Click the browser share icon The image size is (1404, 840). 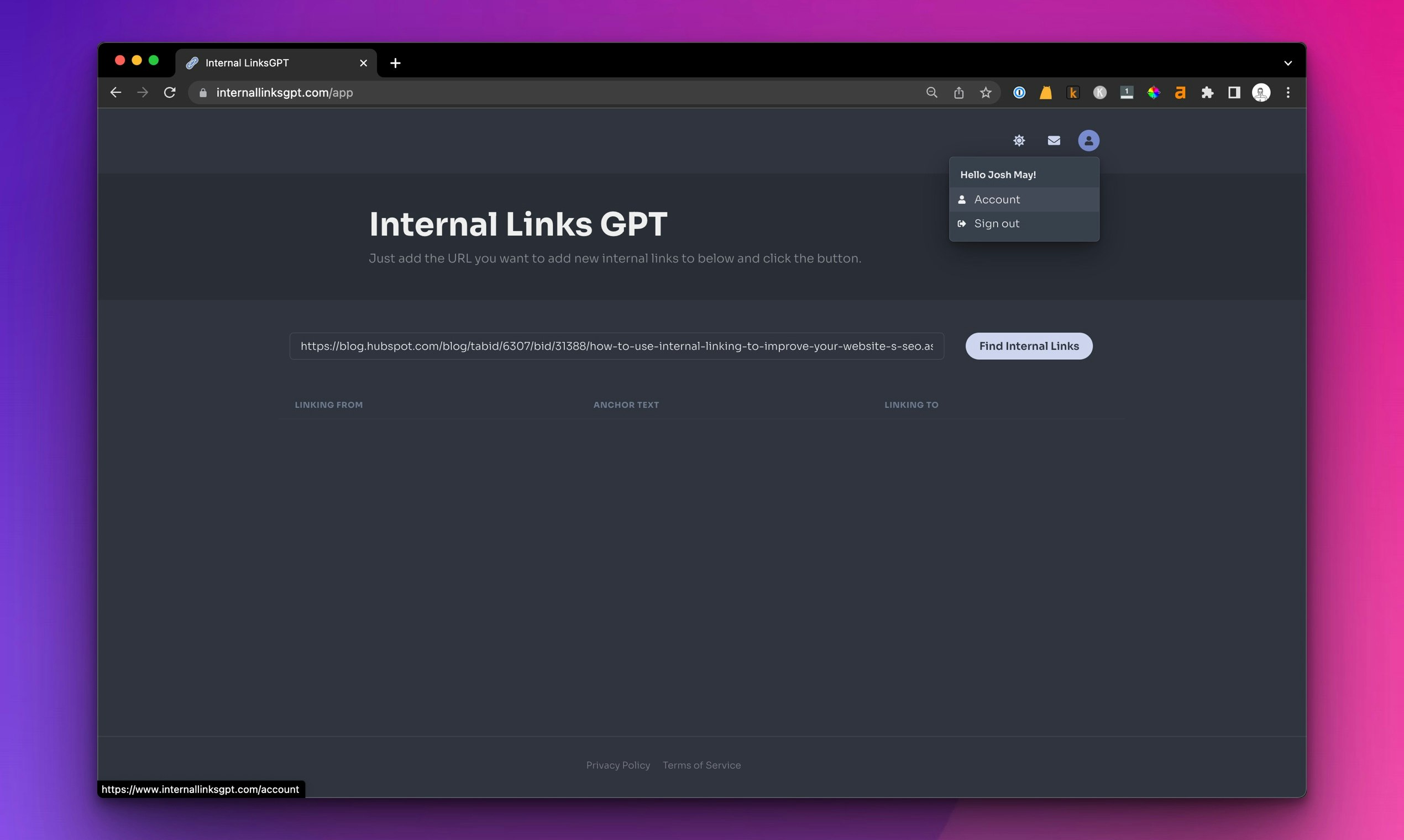[958, 93]
